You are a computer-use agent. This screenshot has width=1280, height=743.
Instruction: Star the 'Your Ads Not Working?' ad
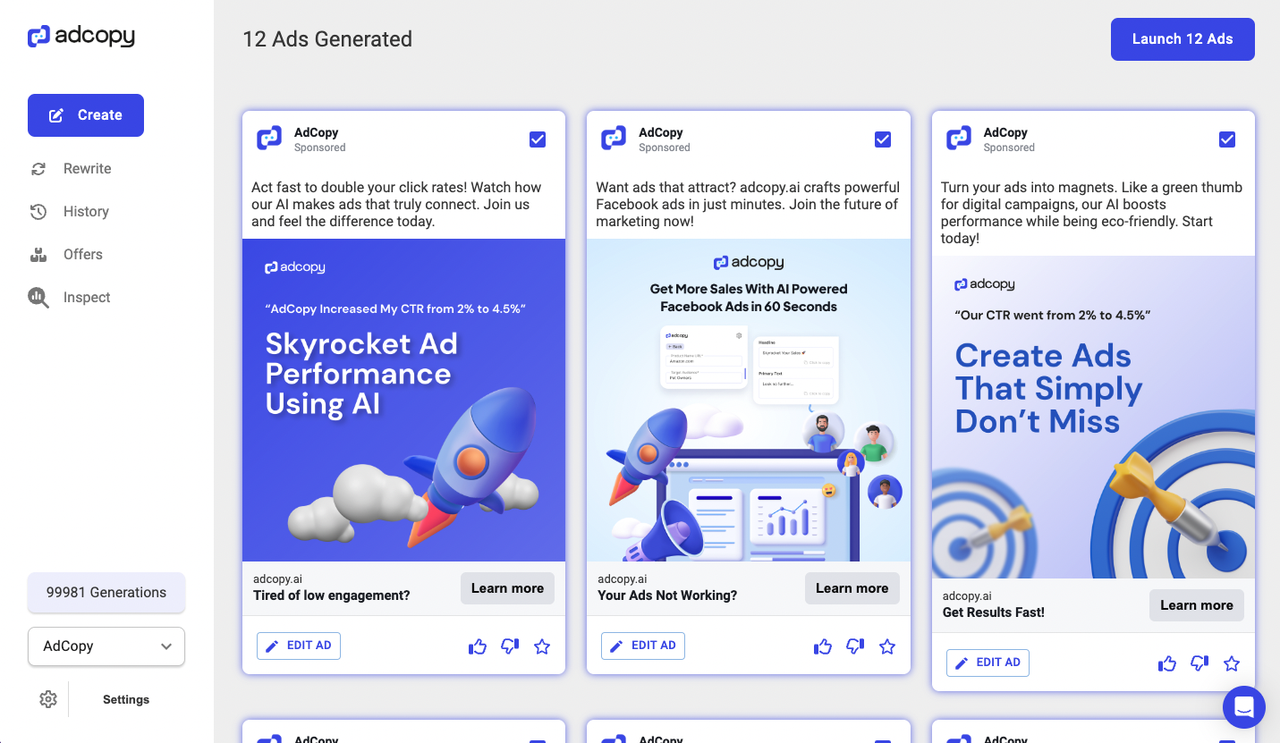tap(887, 647)
